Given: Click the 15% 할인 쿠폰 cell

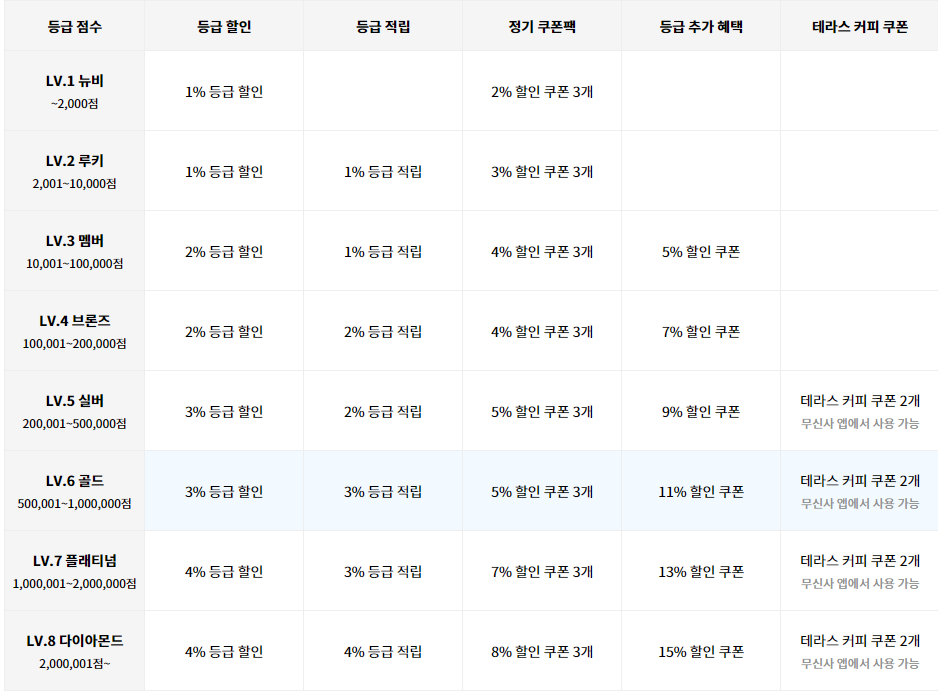Looking at the screenshot, I should click(701, 651).
